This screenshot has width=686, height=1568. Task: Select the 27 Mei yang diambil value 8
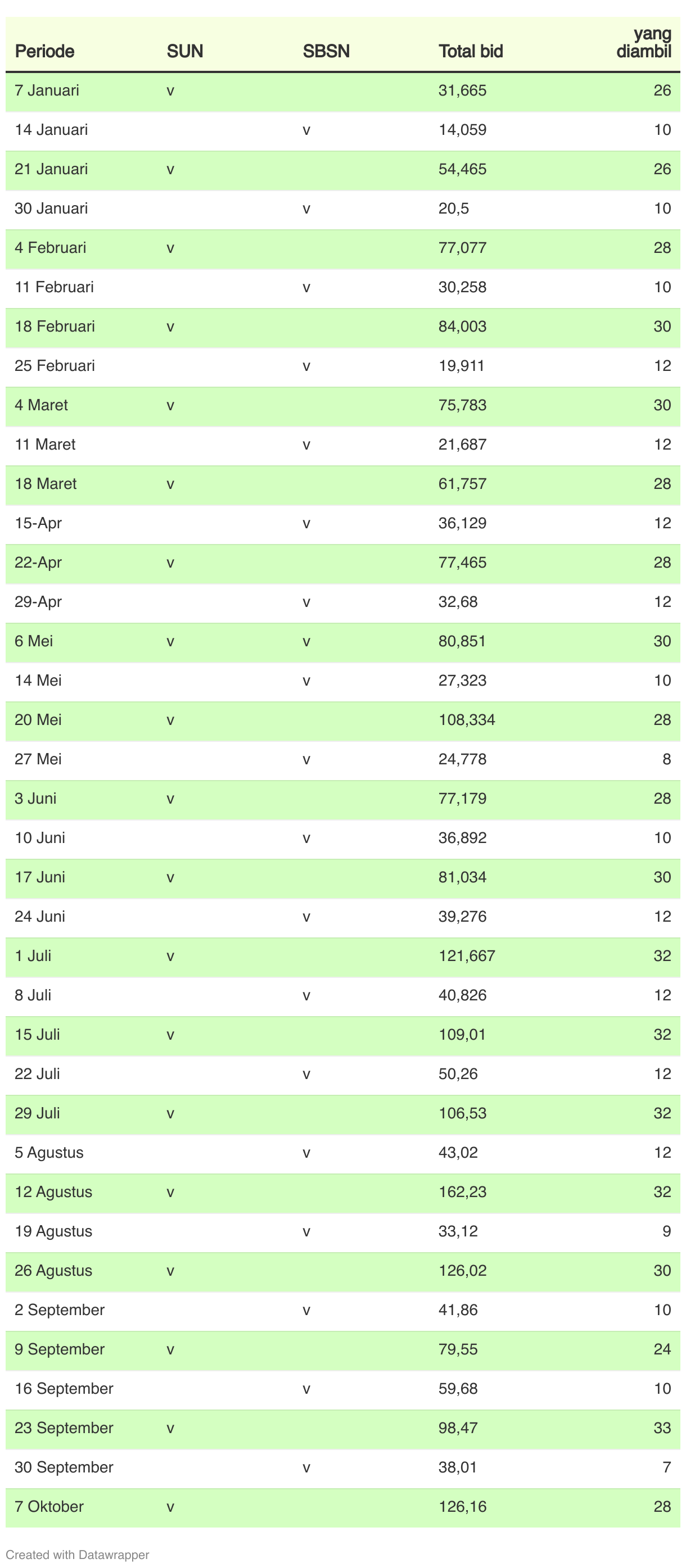pyautogui.click(x=666, y=760)
